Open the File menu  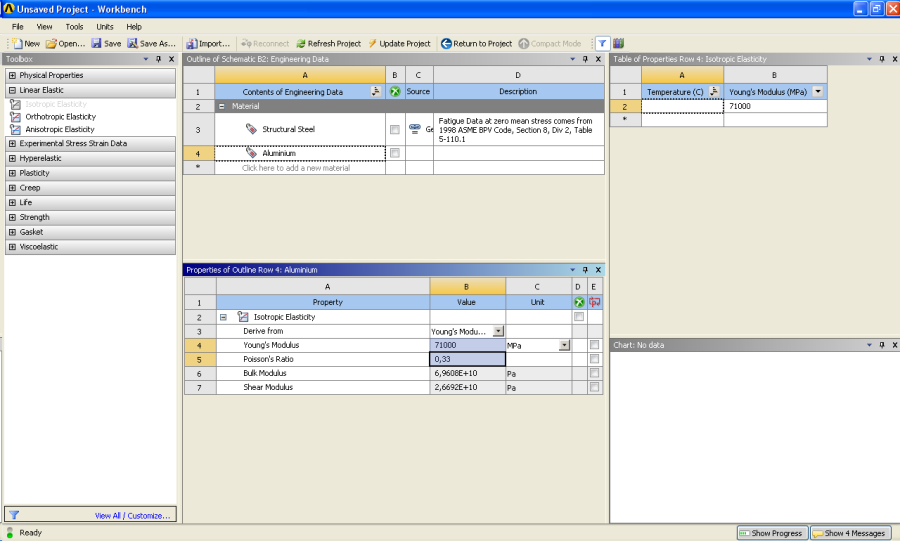tap(18, 26)
